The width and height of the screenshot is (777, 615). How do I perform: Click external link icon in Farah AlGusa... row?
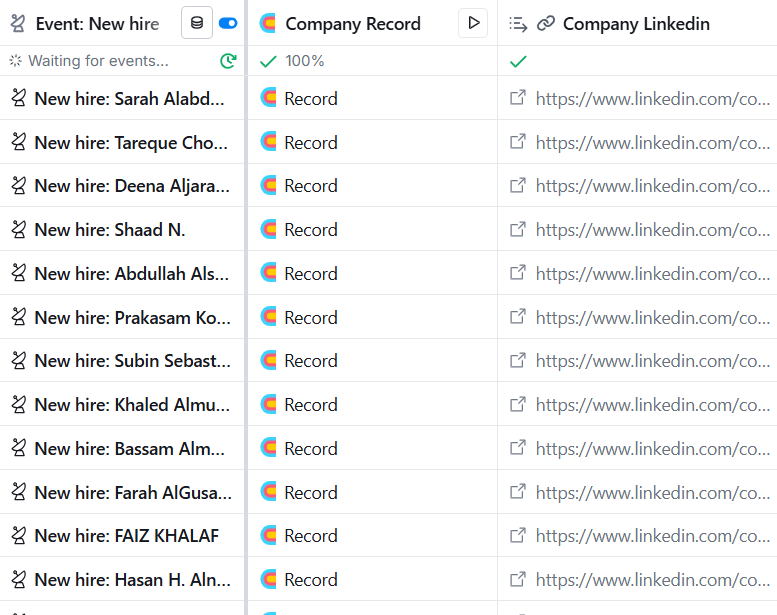pyautogui.click(x=518, y=491)
